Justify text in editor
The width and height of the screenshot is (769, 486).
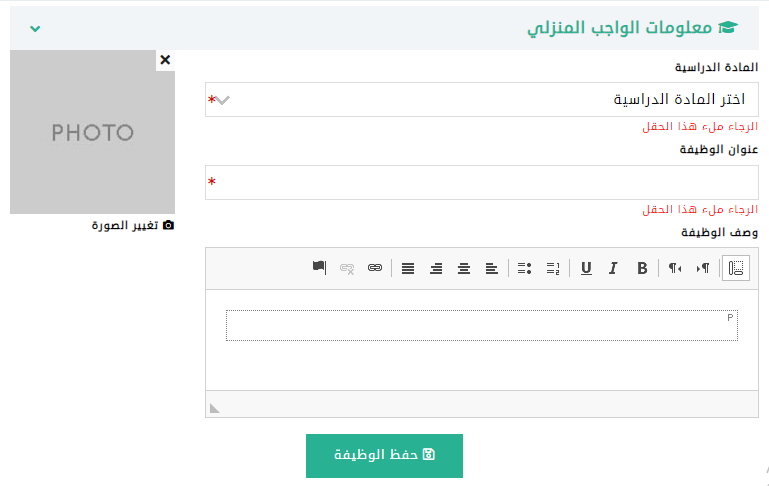(x=408, y=268)
